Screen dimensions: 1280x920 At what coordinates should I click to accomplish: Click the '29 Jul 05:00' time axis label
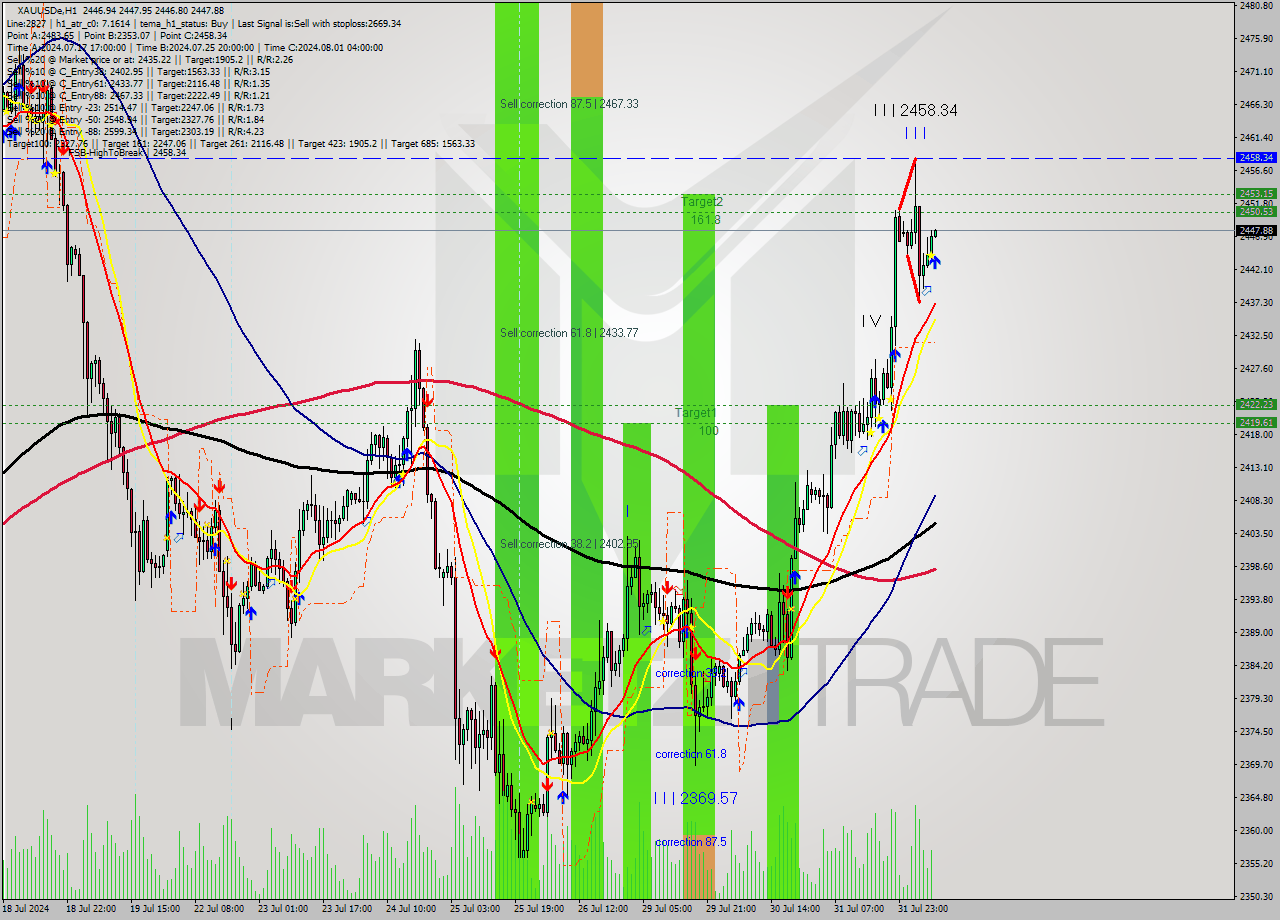666,909
